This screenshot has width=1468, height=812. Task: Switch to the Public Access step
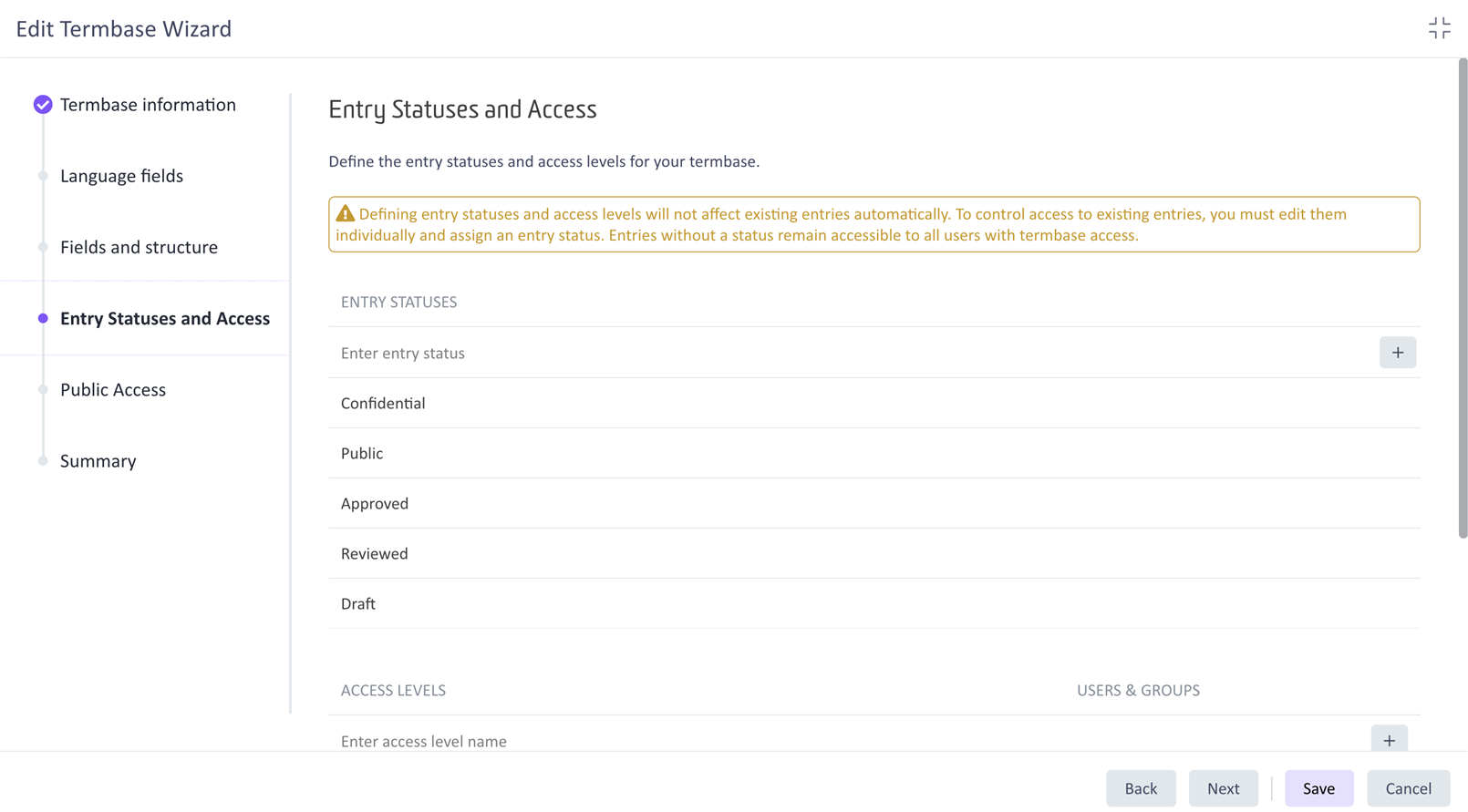[113, 390]
